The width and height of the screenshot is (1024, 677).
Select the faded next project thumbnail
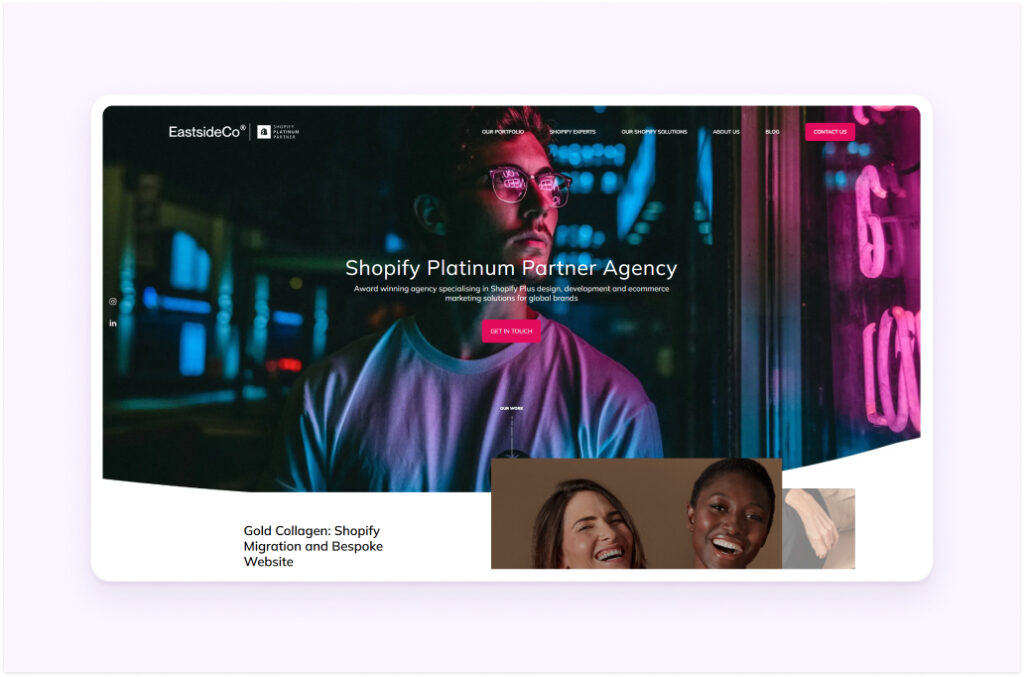(x=819, y=528)
